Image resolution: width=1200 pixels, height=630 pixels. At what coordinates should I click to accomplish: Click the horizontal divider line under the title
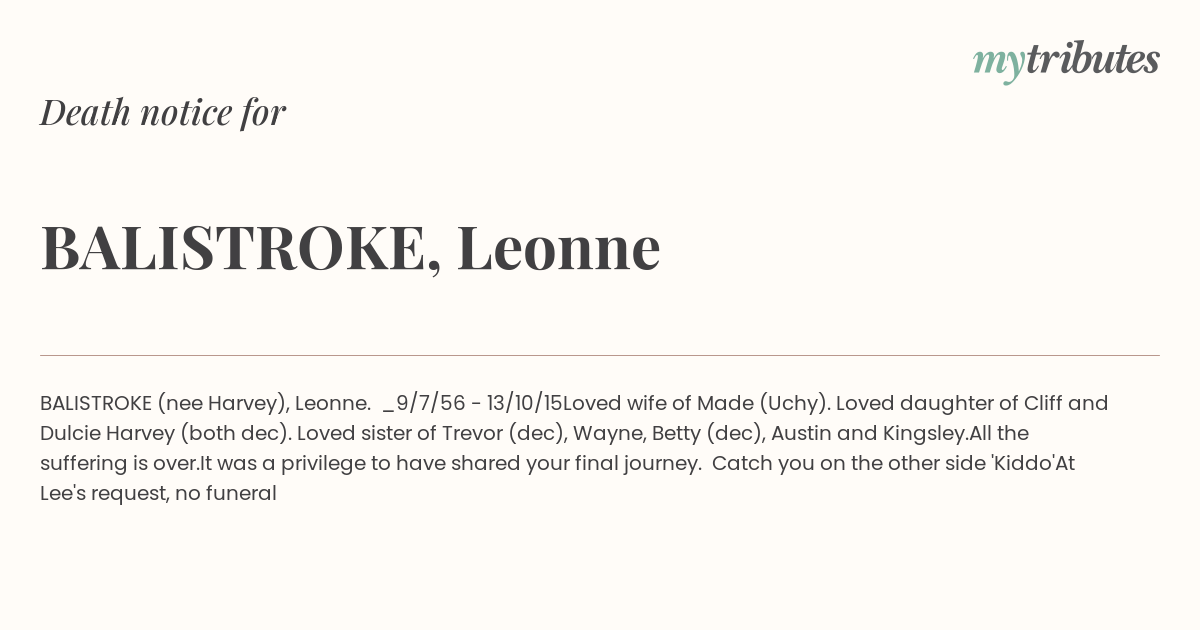[x=600, y=355]
